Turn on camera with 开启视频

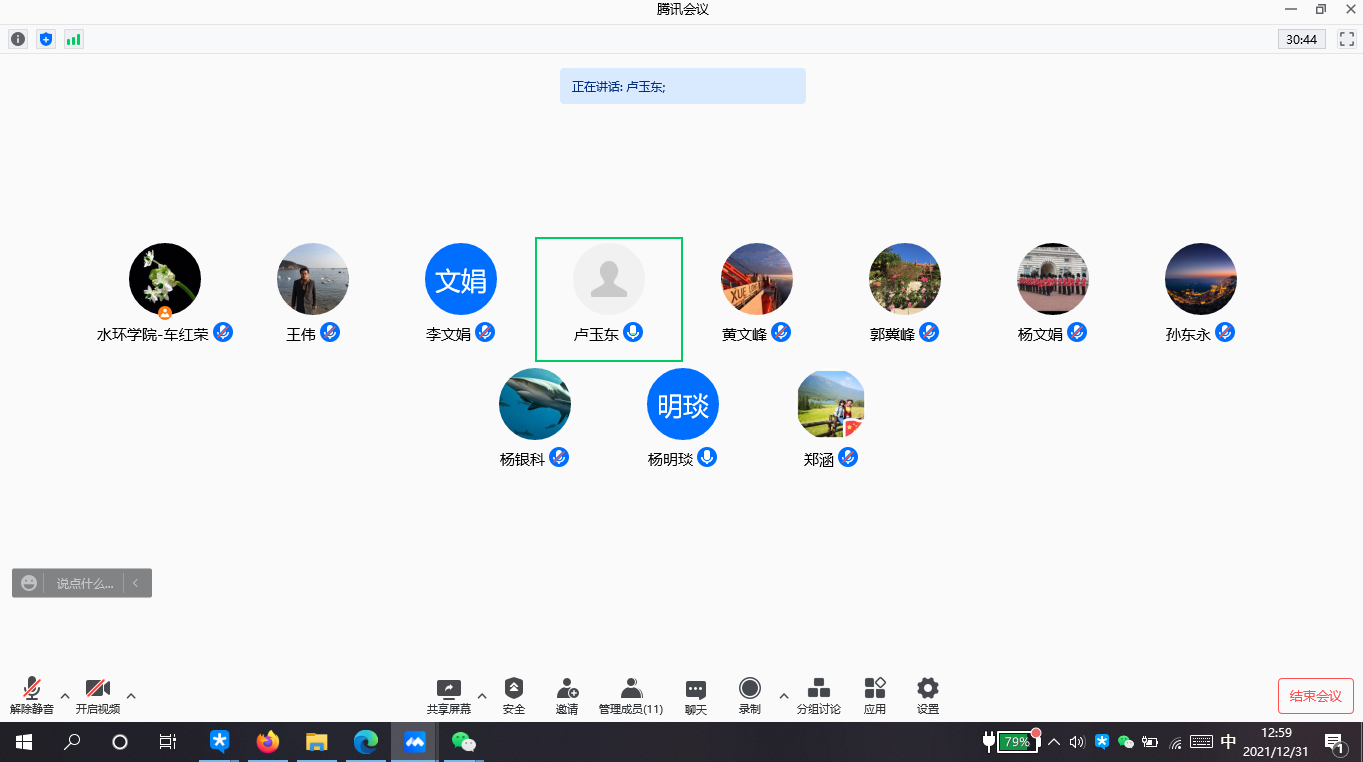pyautogui.click(x=98, y=695)
